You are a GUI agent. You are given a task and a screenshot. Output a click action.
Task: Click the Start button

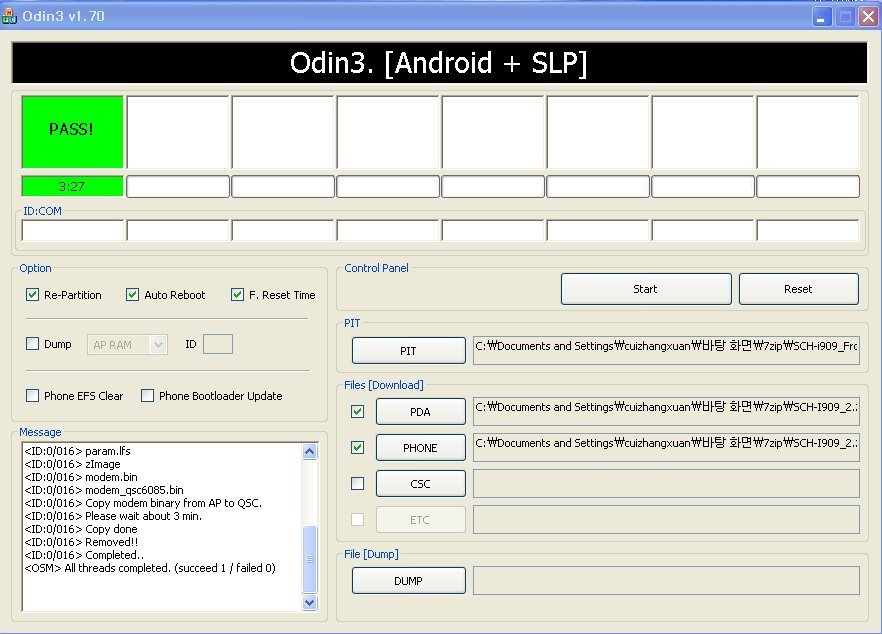(646, 289)
